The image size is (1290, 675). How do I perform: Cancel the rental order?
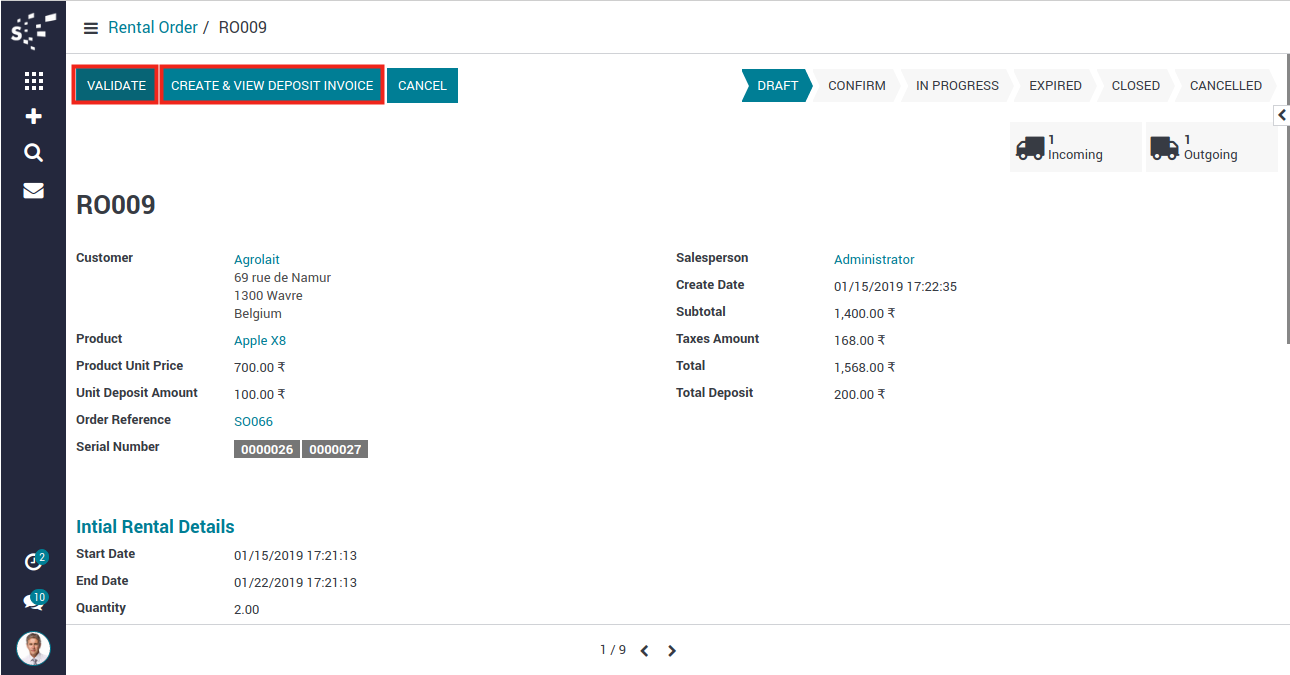pos(422,86)
